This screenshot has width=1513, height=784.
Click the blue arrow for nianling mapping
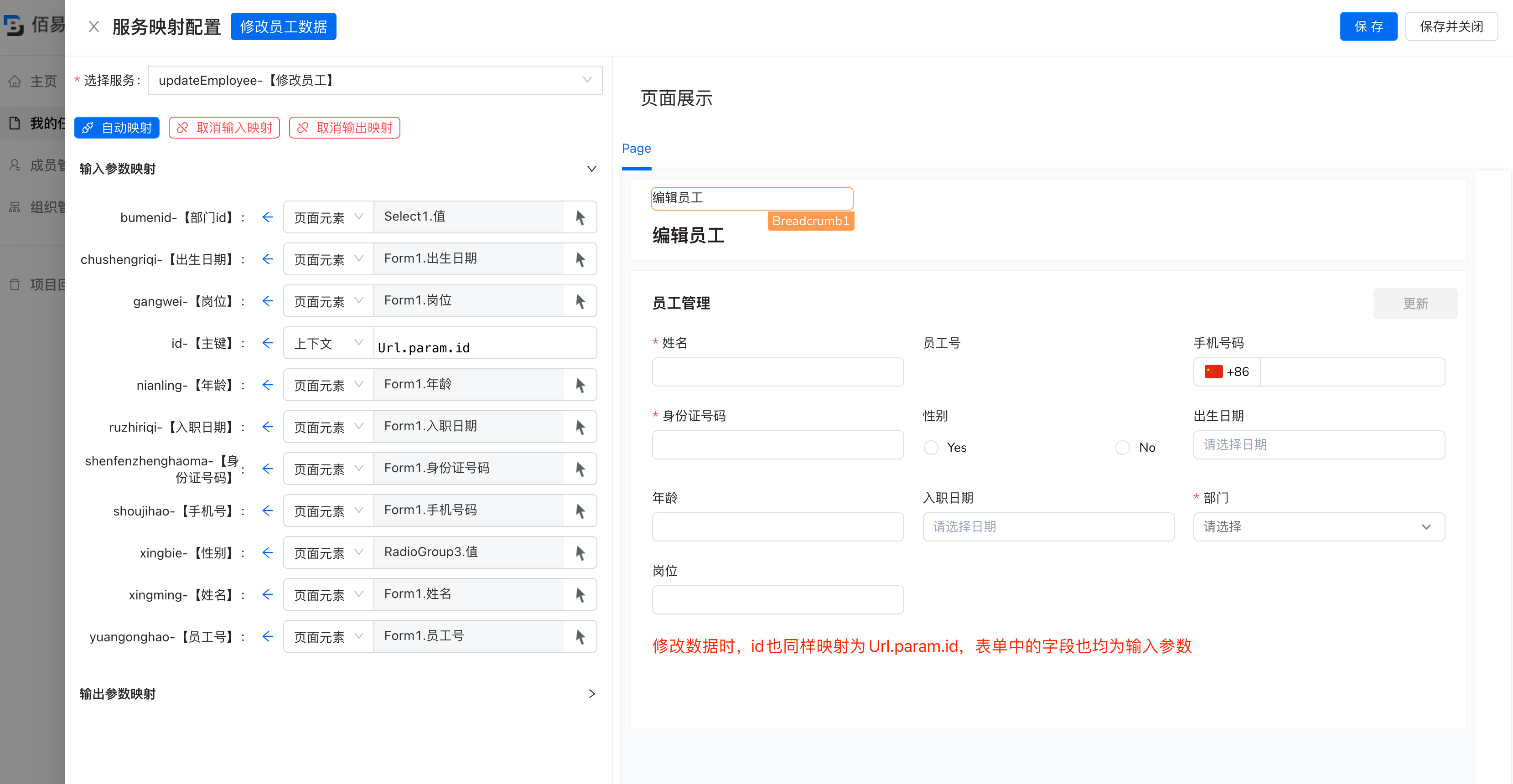(268, 385)
